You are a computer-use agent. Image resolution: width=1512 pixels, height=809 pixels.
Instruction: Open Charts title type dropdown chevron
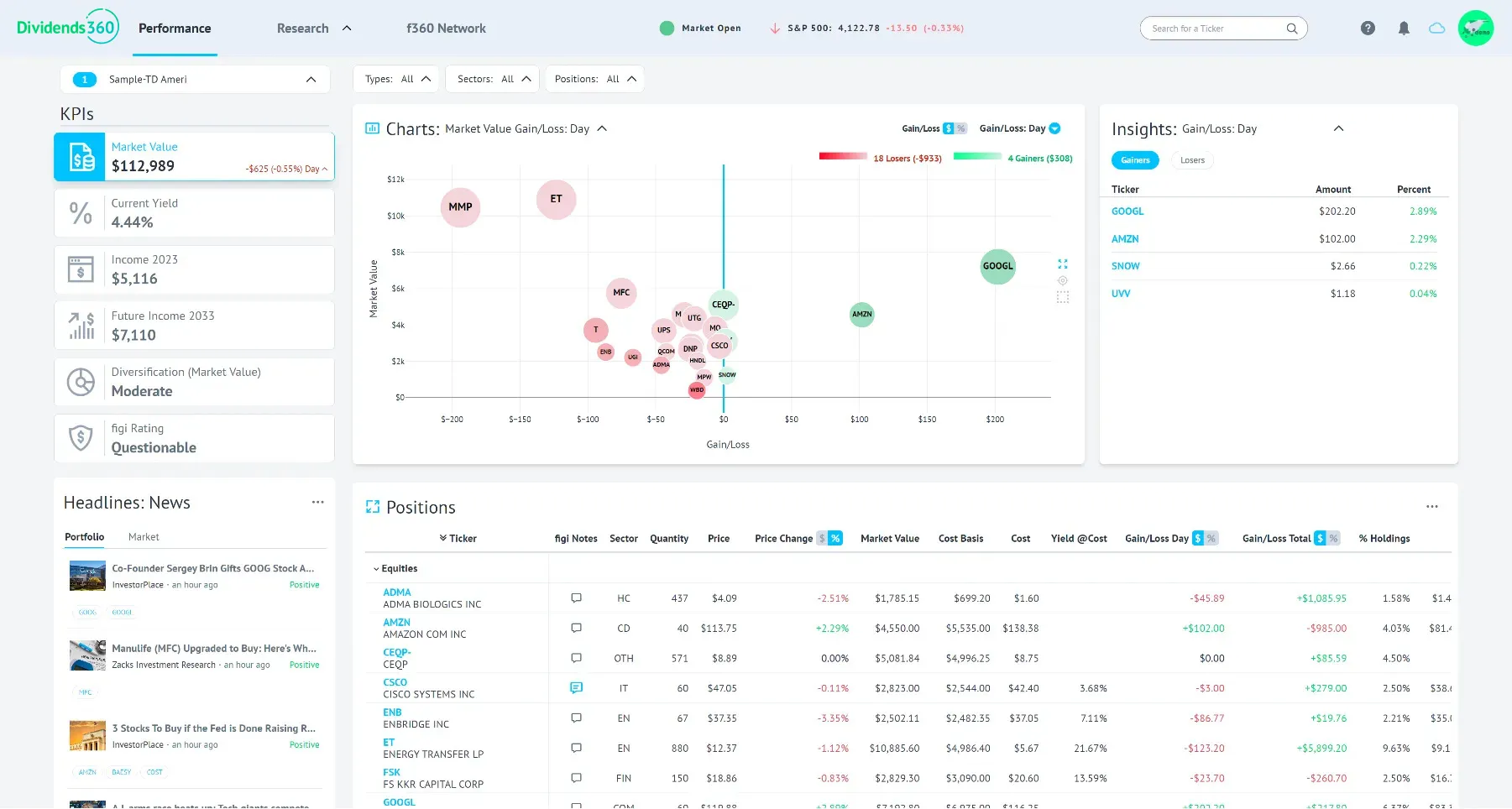[x=602, y=128]
